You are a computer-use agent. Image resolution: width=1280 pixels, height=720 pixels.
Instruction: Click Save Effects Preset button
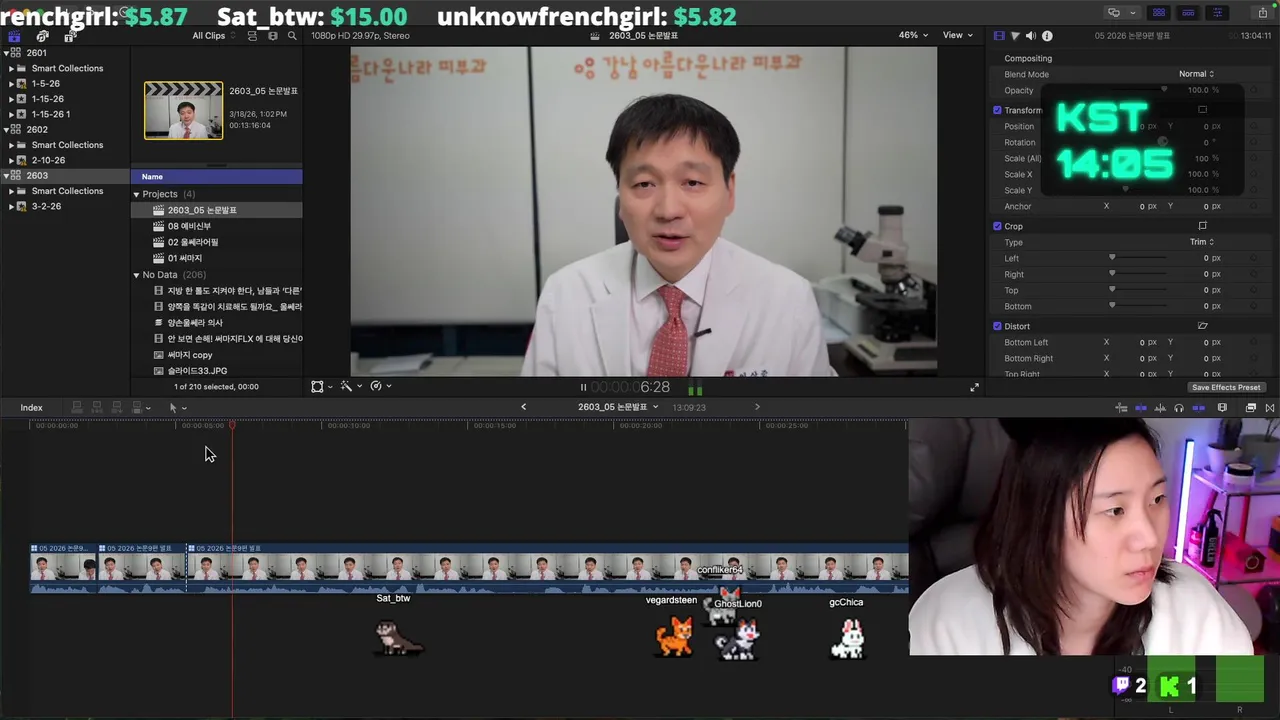[1226, 387]
